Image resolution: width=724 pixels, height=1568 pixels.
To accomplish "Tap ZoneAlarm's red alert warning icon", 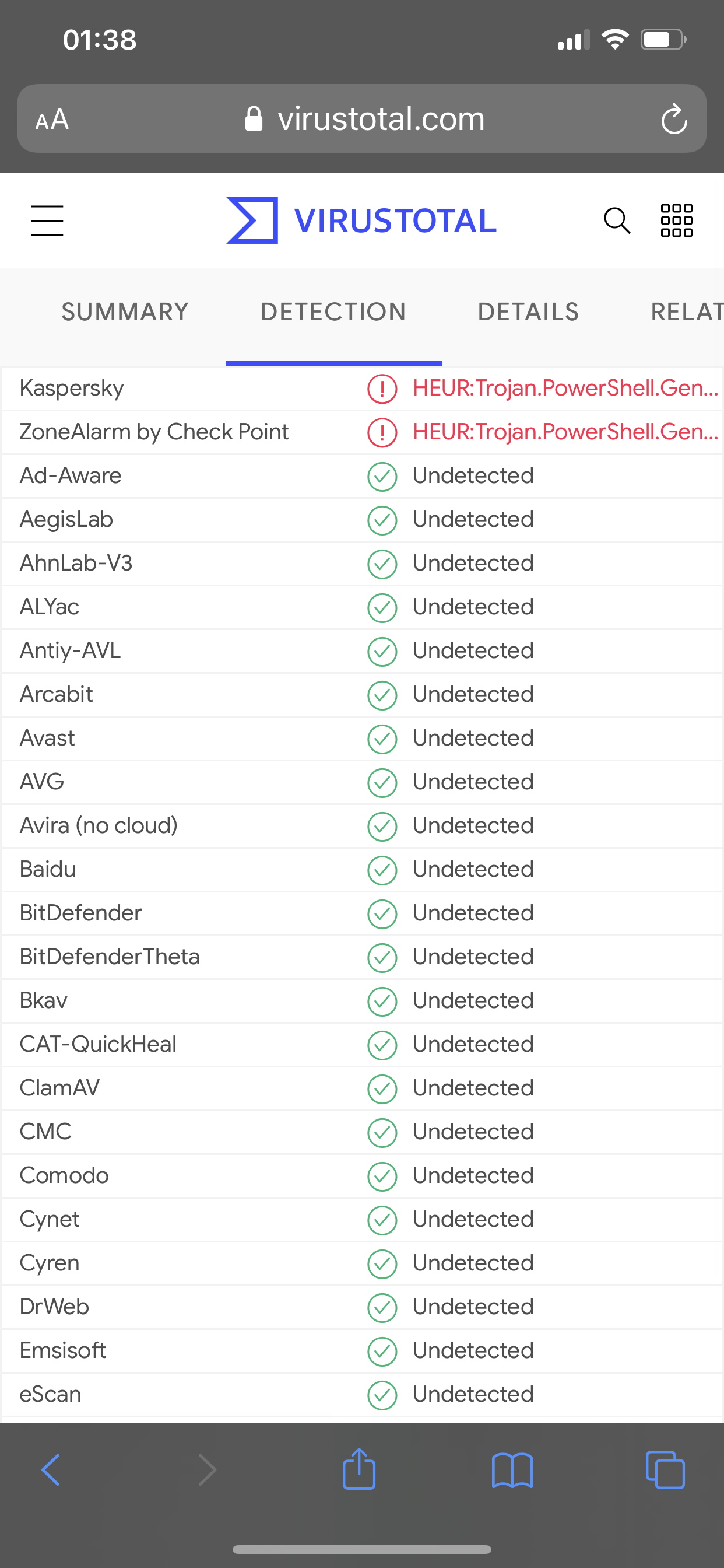I will (382, 432).
